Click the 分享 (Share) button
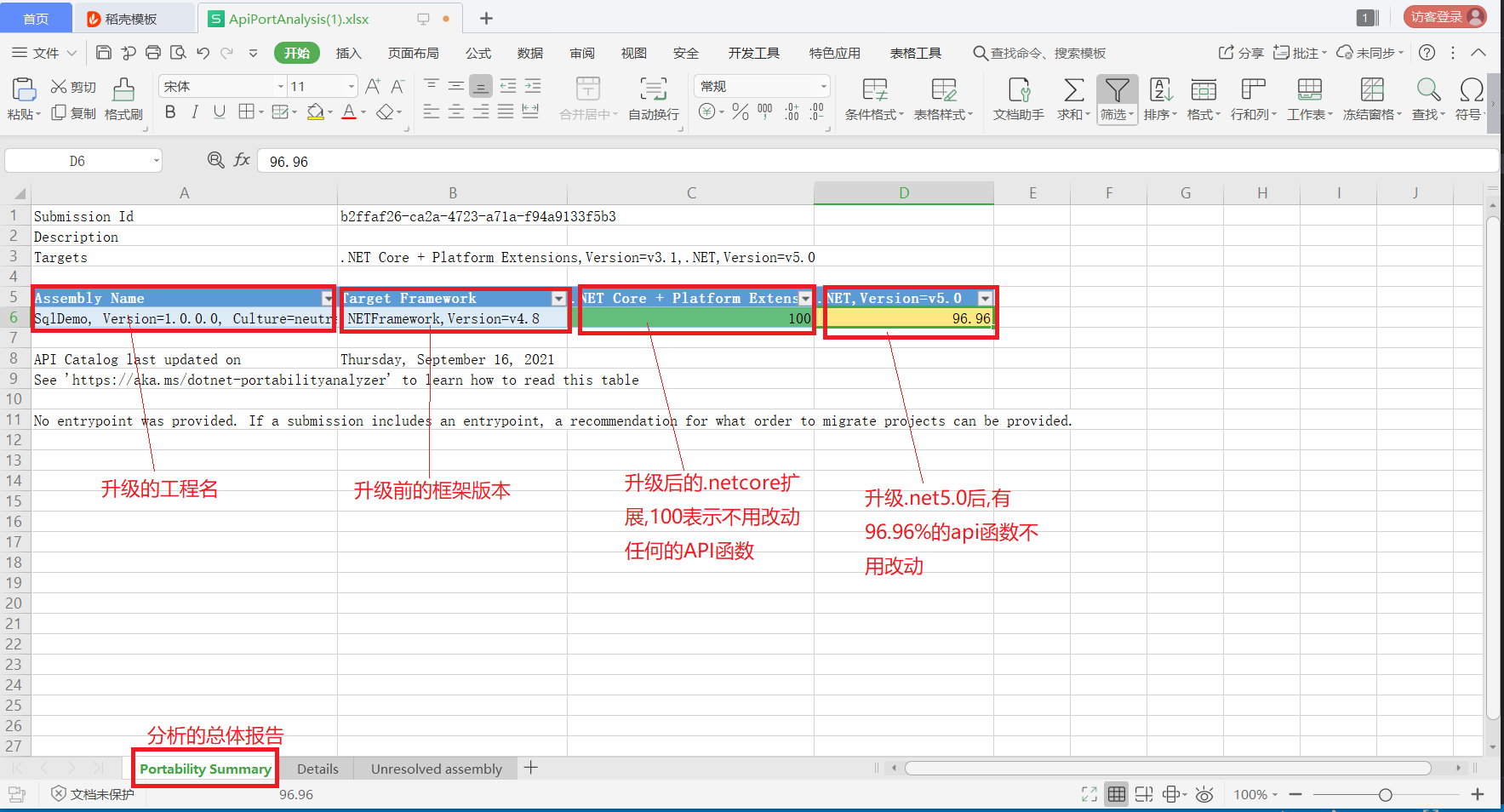1504x812 pixels. pyautogui.click(x=1241, y=53)
